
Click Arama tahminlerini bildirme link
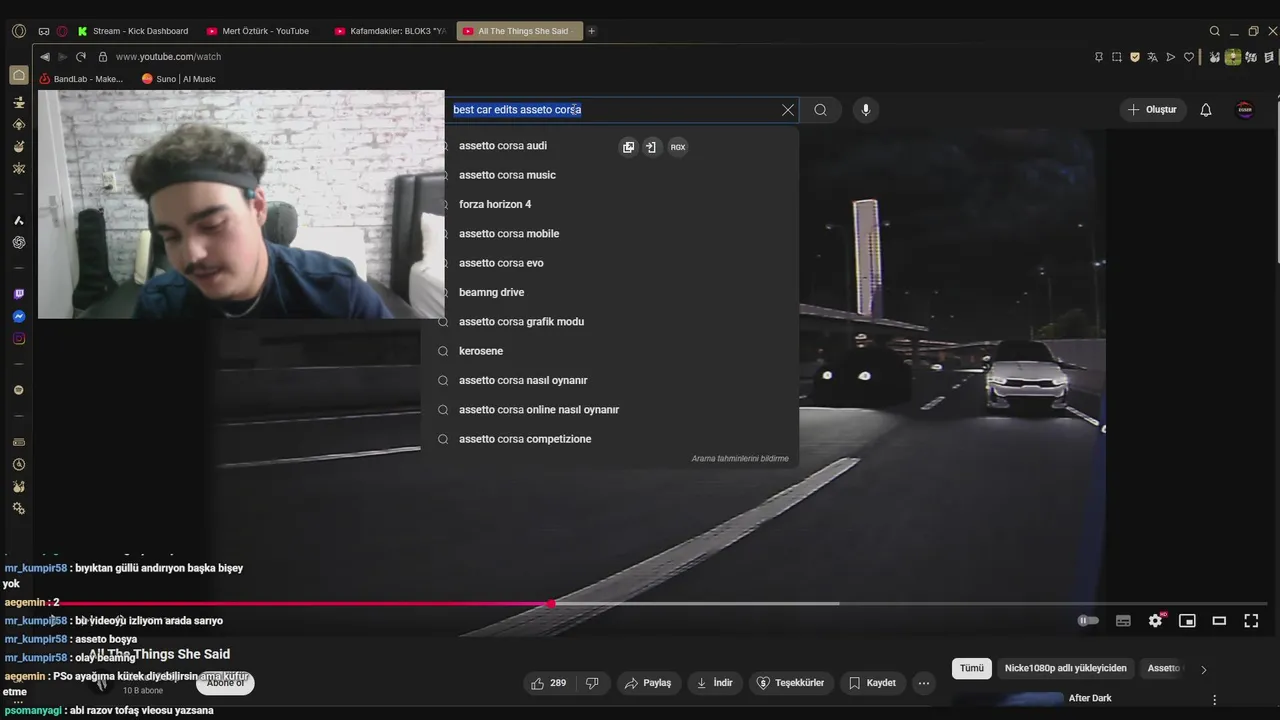tap(740, 458)
